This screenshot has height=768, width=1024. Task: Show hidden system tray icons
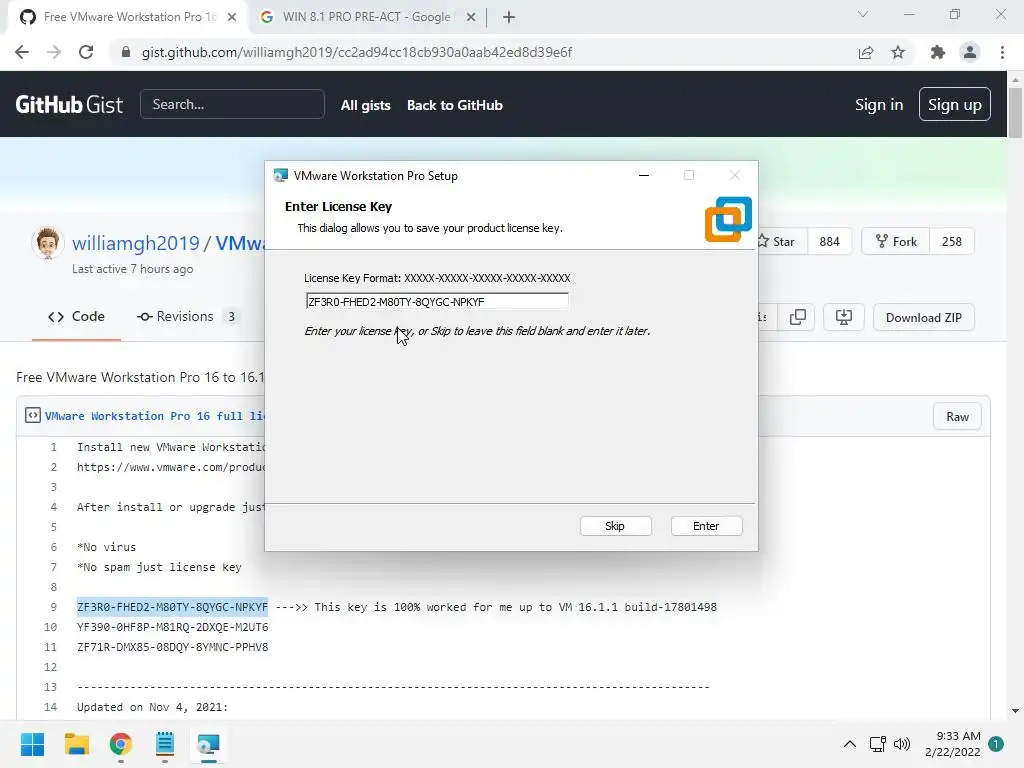[850, 744]
